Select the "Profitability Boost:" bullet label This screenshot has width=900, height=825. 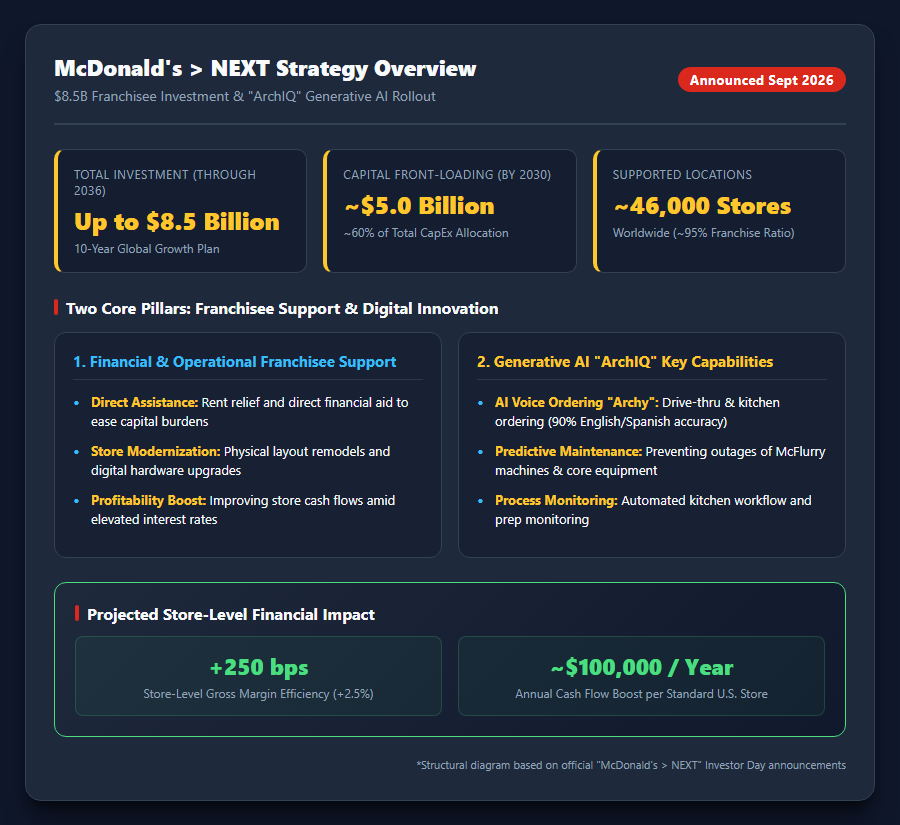149,501
